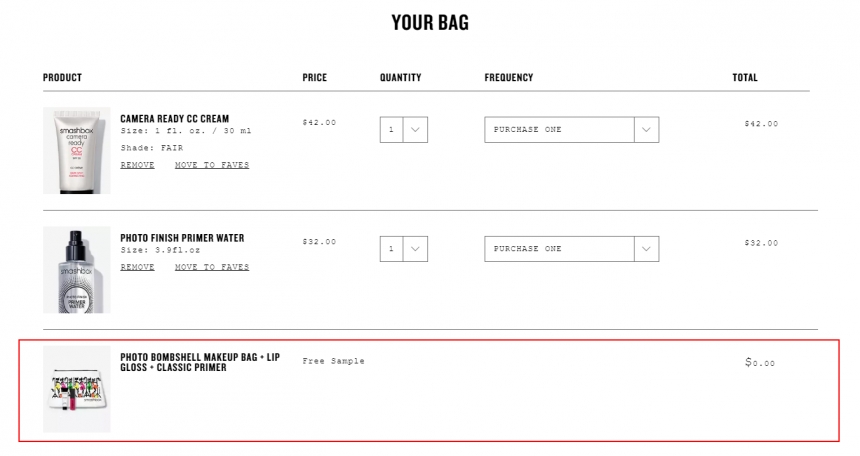Screen dimensions: 860x456
Task: Click the Camera Ready CC Cream title
Action: point(174,119)
